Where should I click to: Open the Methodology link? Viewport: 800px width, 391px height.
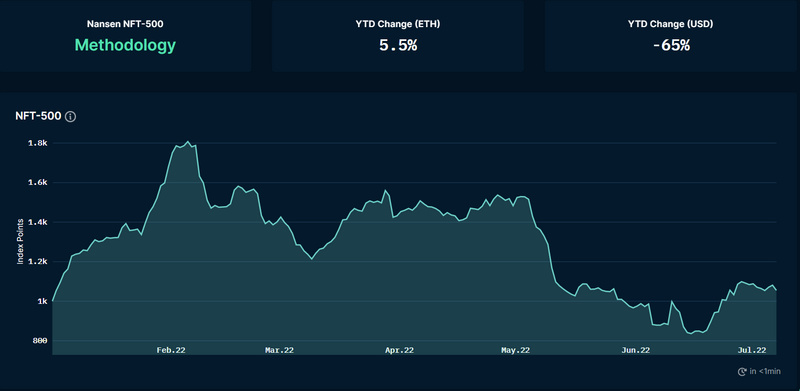click(125, 45)
